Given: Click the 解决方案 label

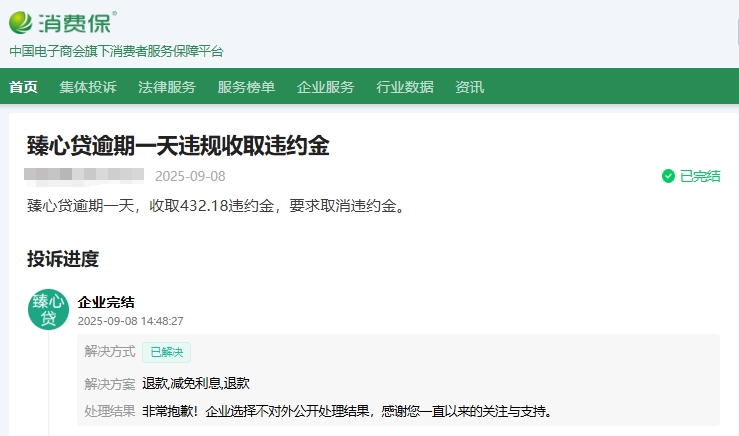Looking at the screenshot, I should 110,384.
